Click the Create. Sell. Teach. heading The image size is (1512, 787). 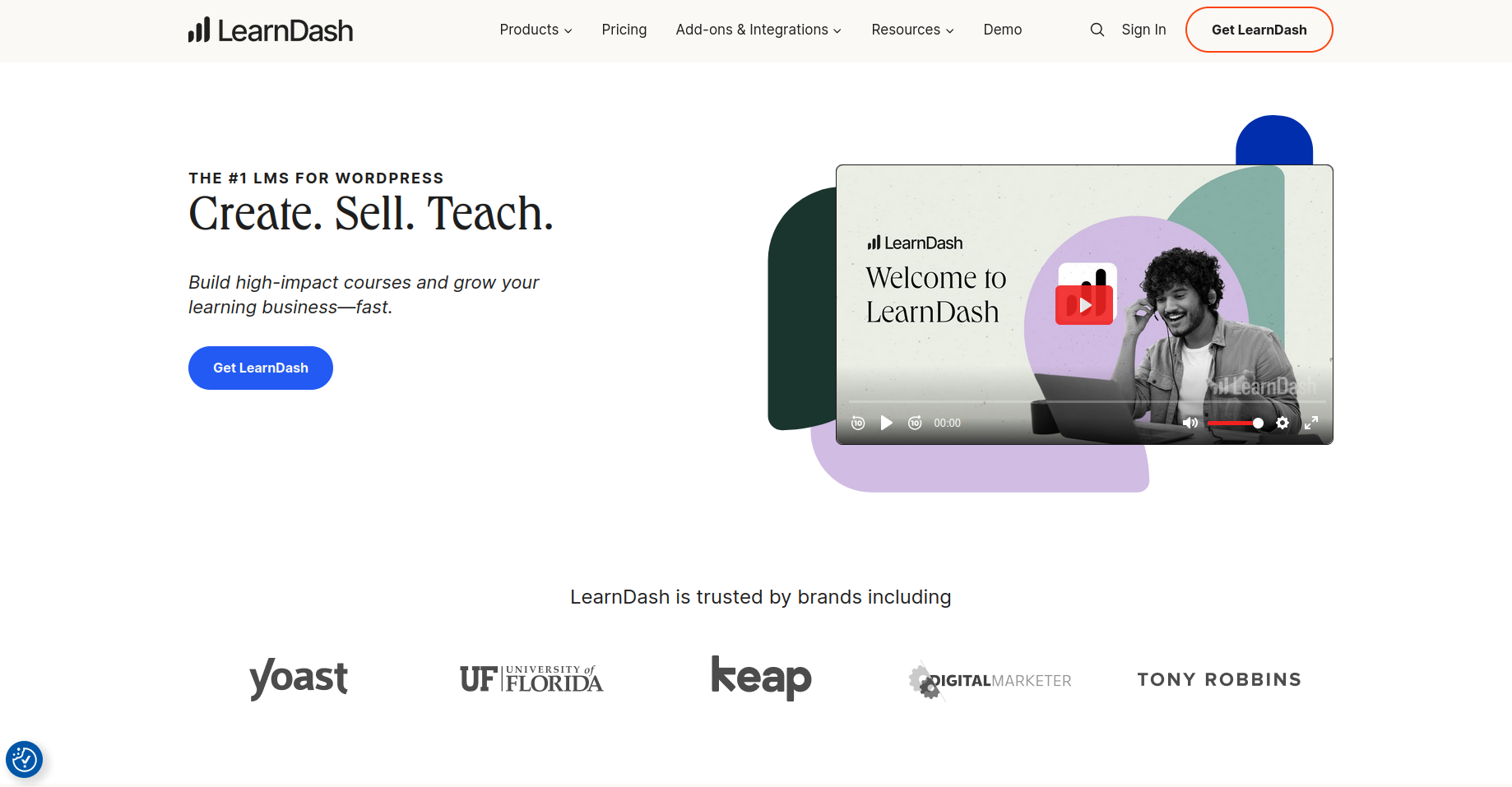(371, 214)
